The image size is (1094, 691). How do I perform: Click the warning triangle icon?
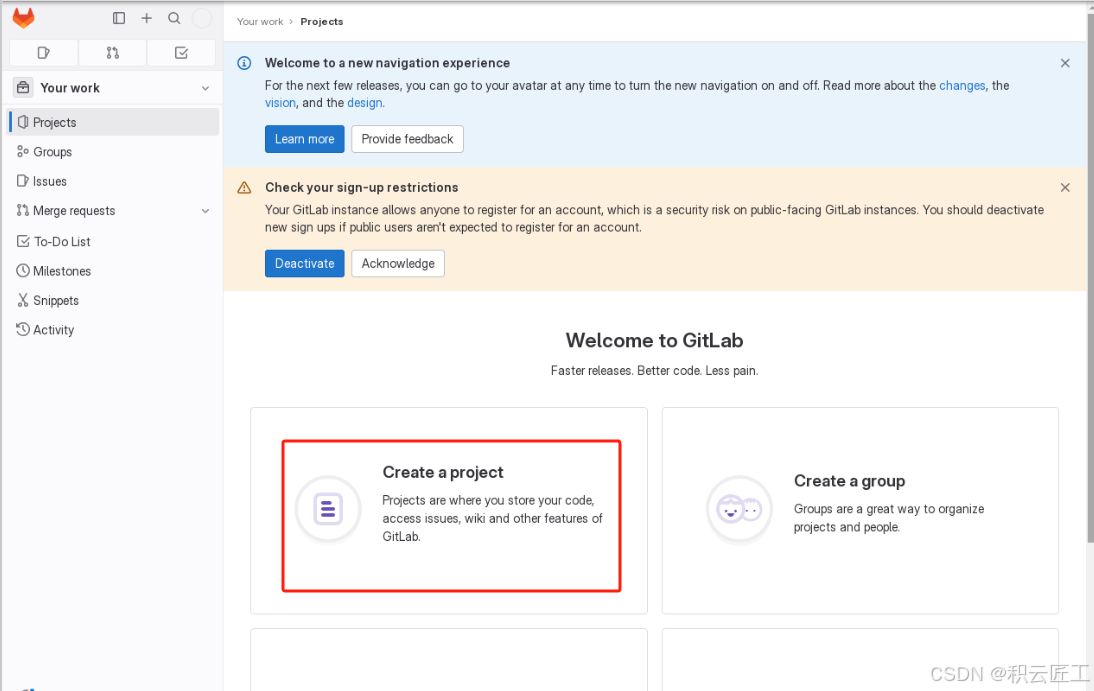[x=244, y=188]
